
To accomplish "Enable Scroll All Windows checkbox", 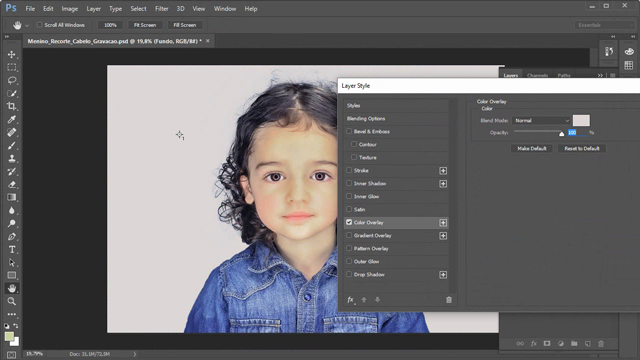I will (x=39, y=25).
